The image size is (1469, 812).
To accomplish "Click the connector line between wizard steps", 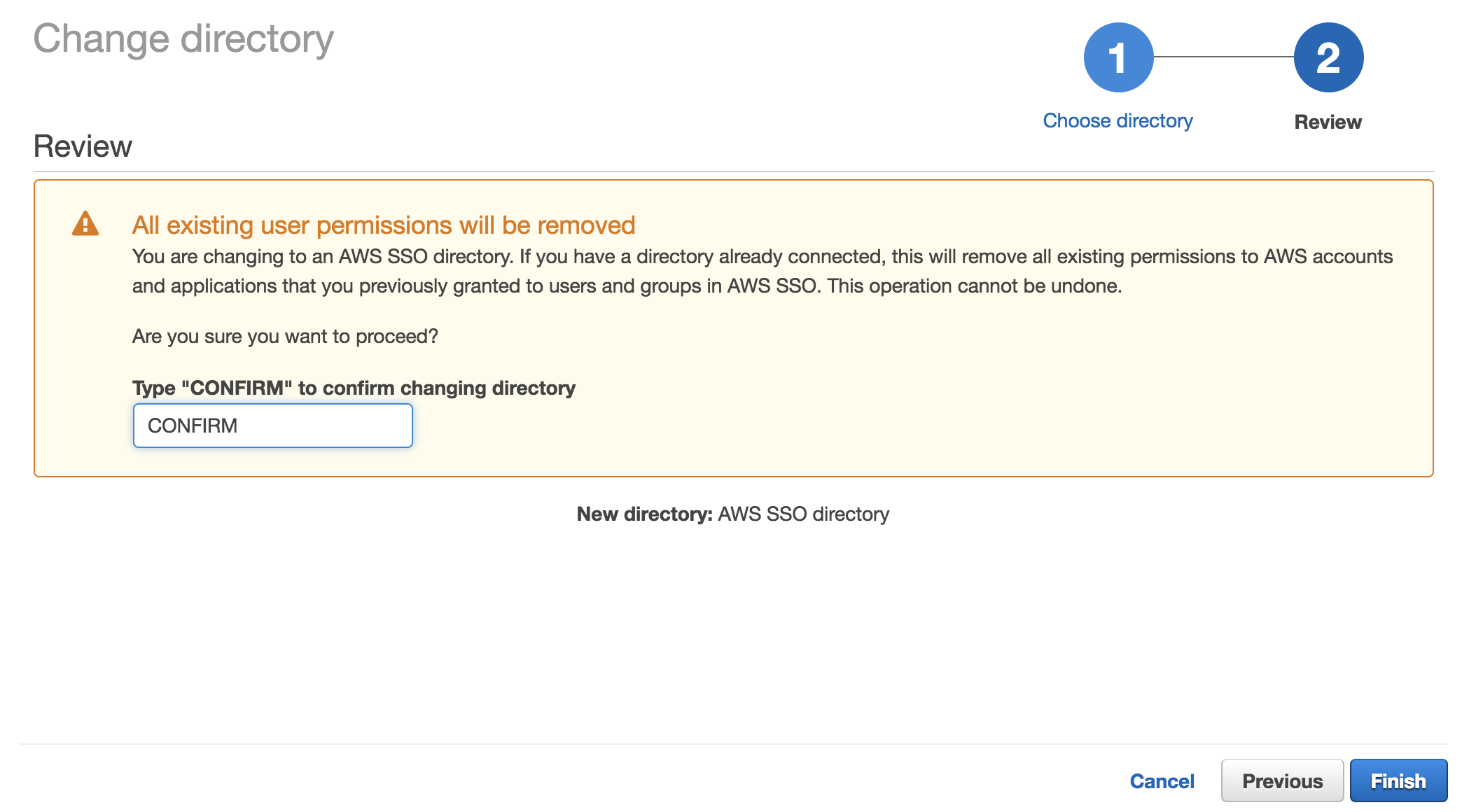I will (1223, 57).
